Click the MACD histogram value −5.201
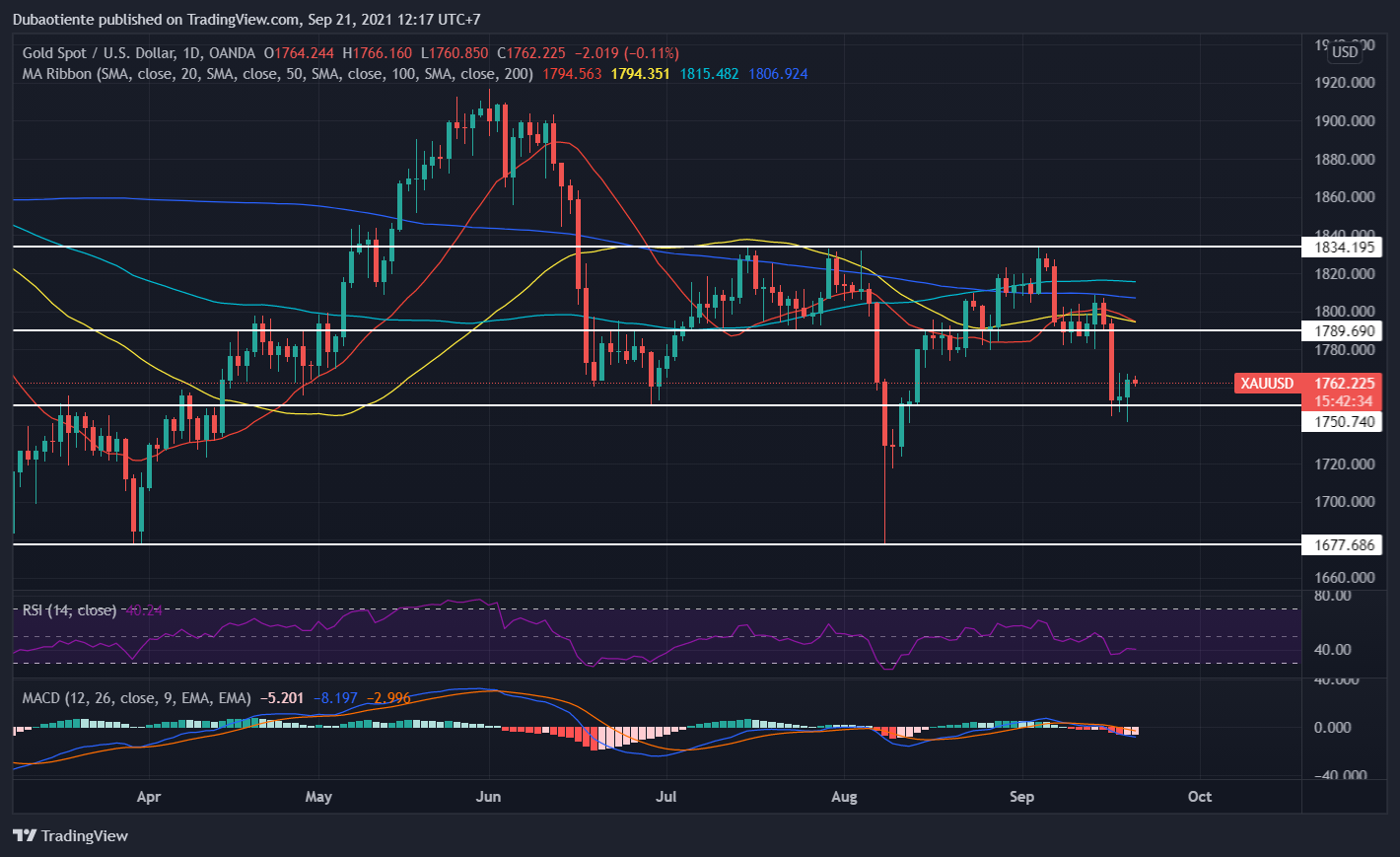This screenshot has width=1400, height=857. pyautogui.click(x=282, y=698)
